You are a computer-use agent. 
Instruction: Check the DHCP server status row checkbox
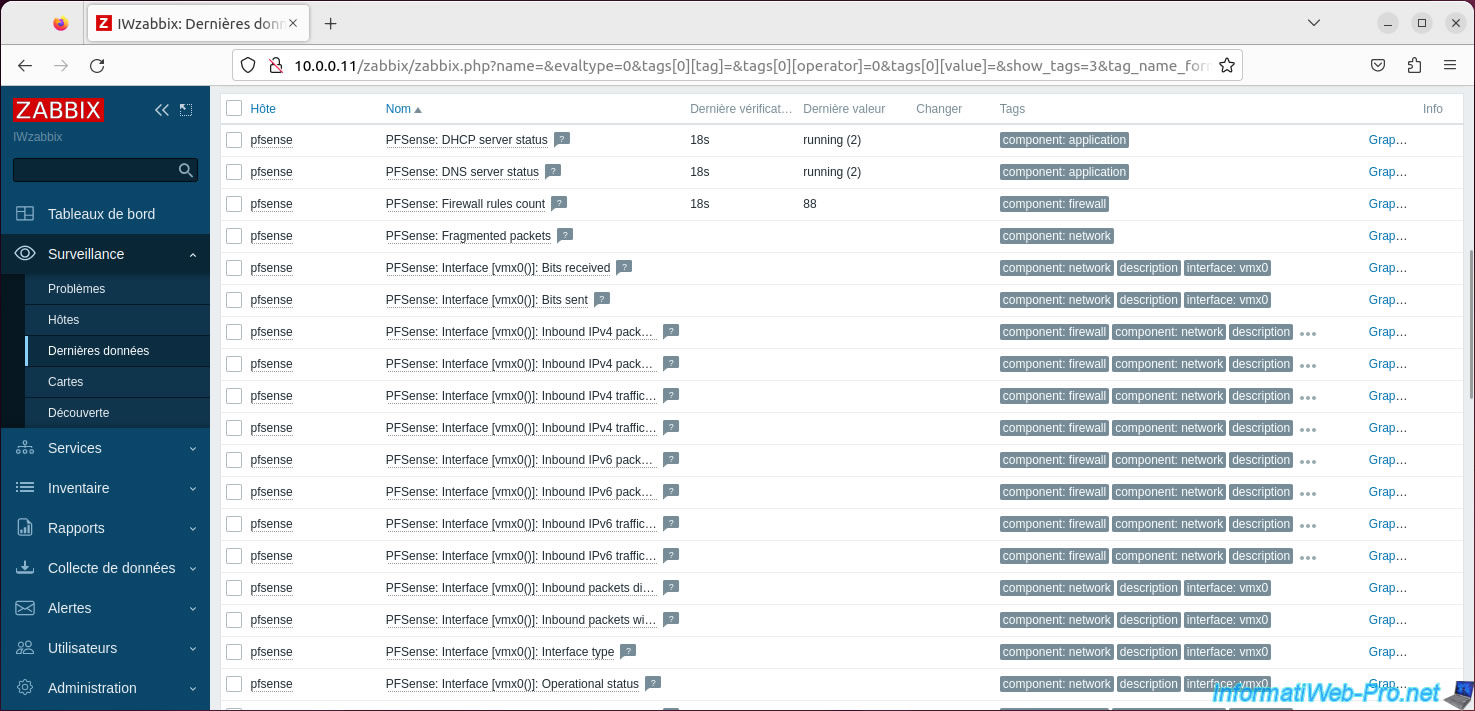[234, 140]
